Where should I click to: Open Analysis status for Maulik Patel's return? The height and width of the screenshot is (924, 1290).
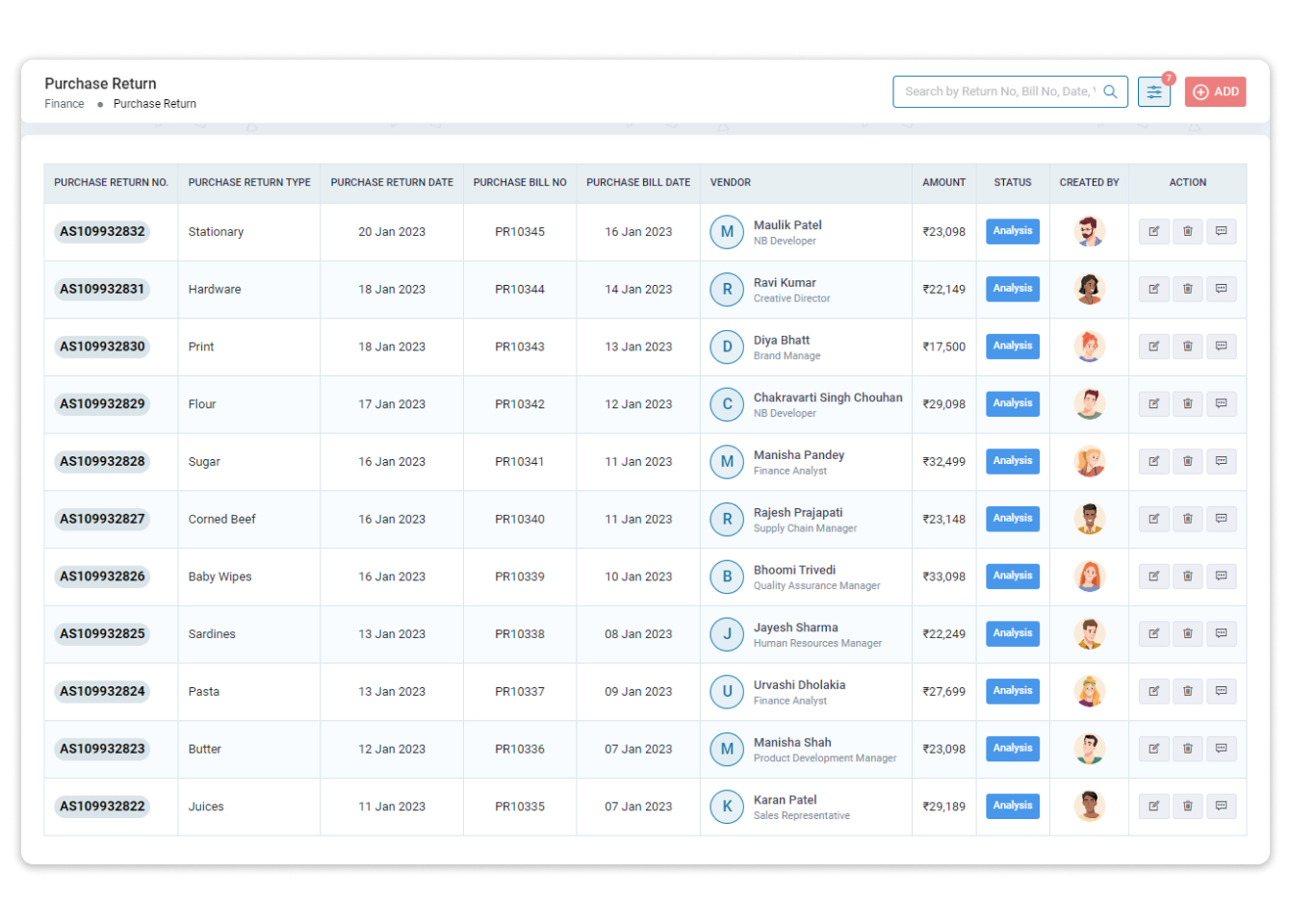pyautogui.click(x=1012, y=231)
